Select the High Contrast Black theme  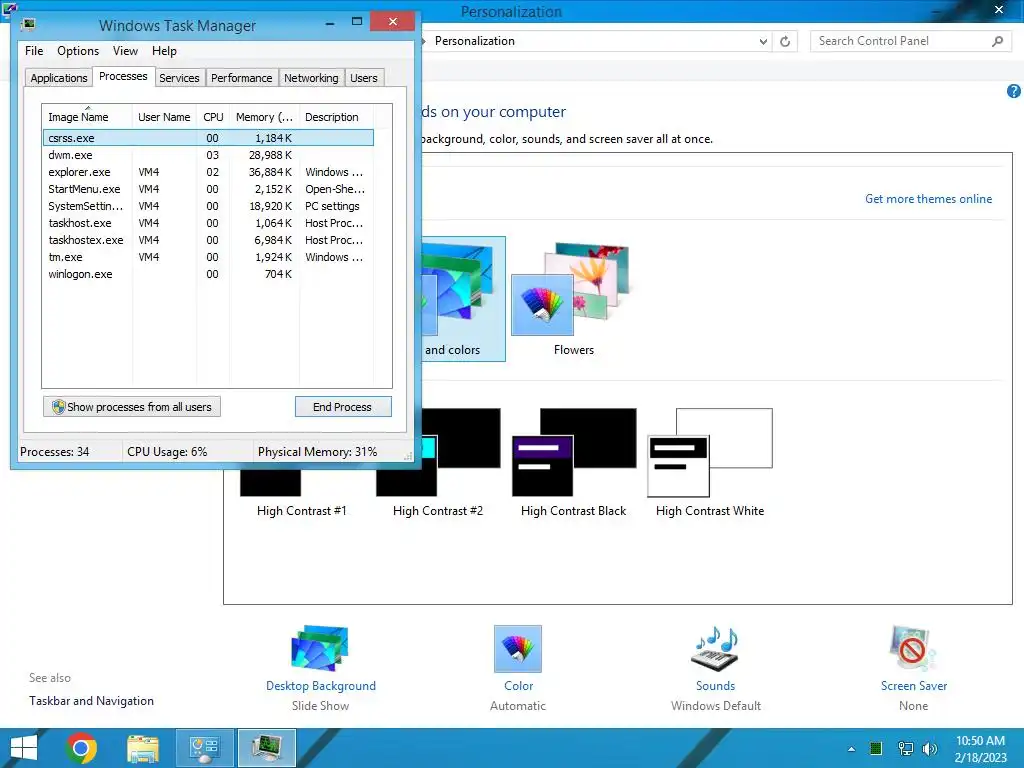coord(573,464)
